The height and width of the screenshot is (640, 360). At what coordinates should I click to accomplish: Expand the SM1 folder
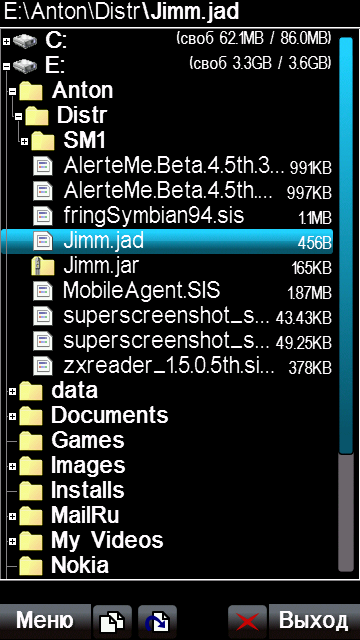[24, 142]
